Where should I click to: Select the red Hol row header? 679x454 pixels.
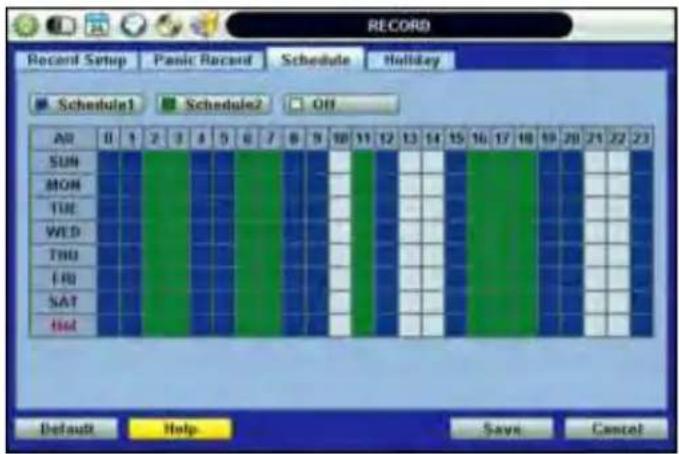point(63,325)
